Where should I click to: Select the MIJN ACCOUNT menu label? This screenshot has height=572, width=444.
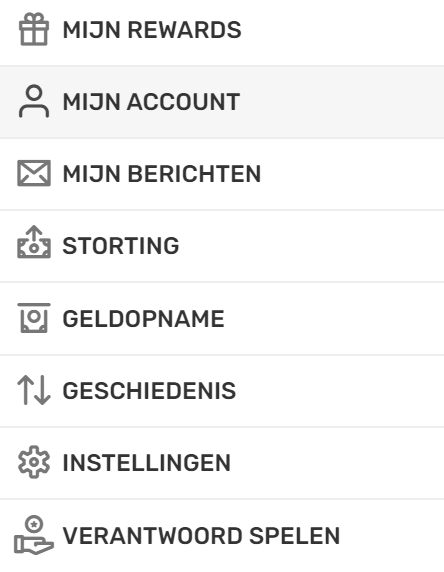click(151, 101)
